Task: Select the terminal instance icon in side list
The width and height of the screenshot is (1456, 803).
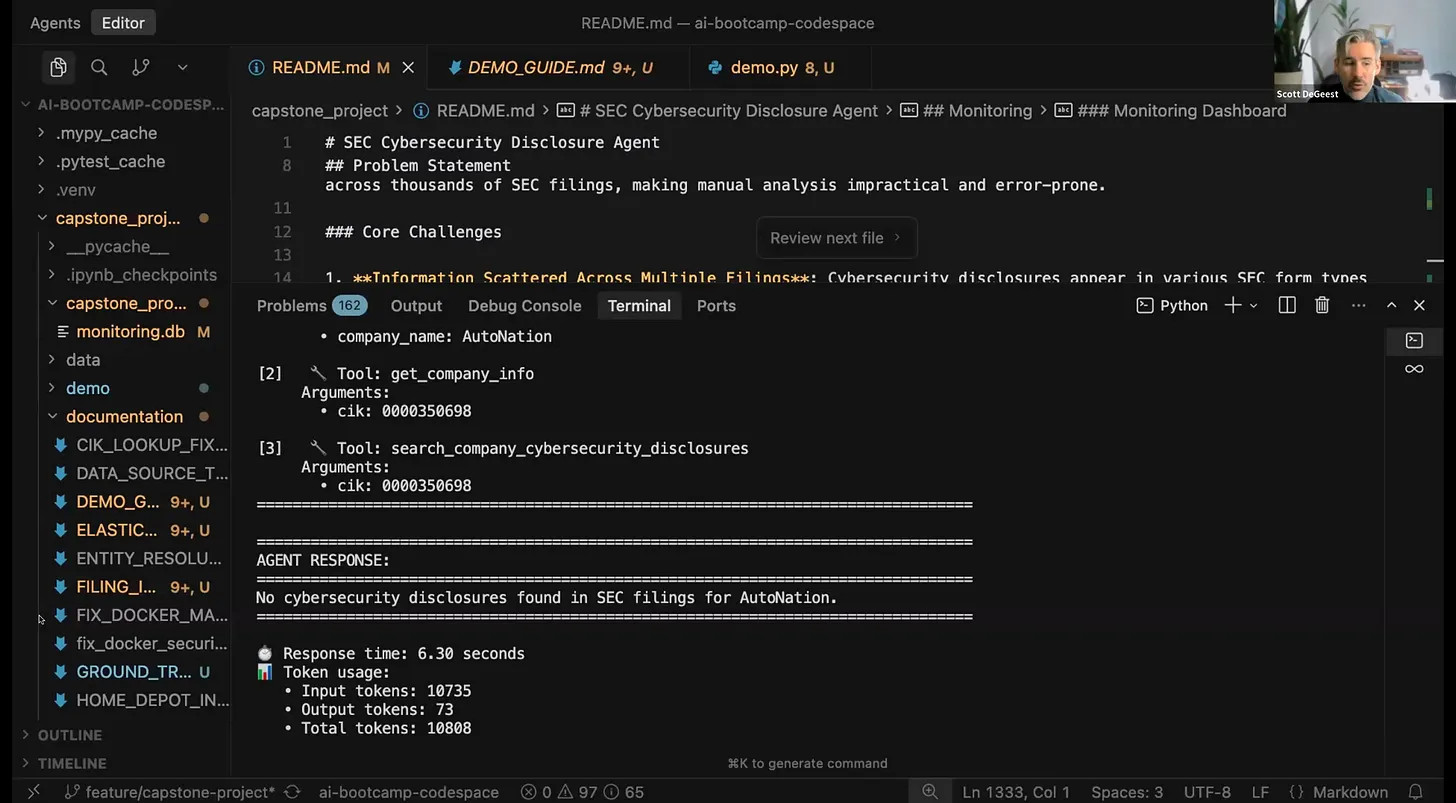Action: click(x=1414, y=340)
